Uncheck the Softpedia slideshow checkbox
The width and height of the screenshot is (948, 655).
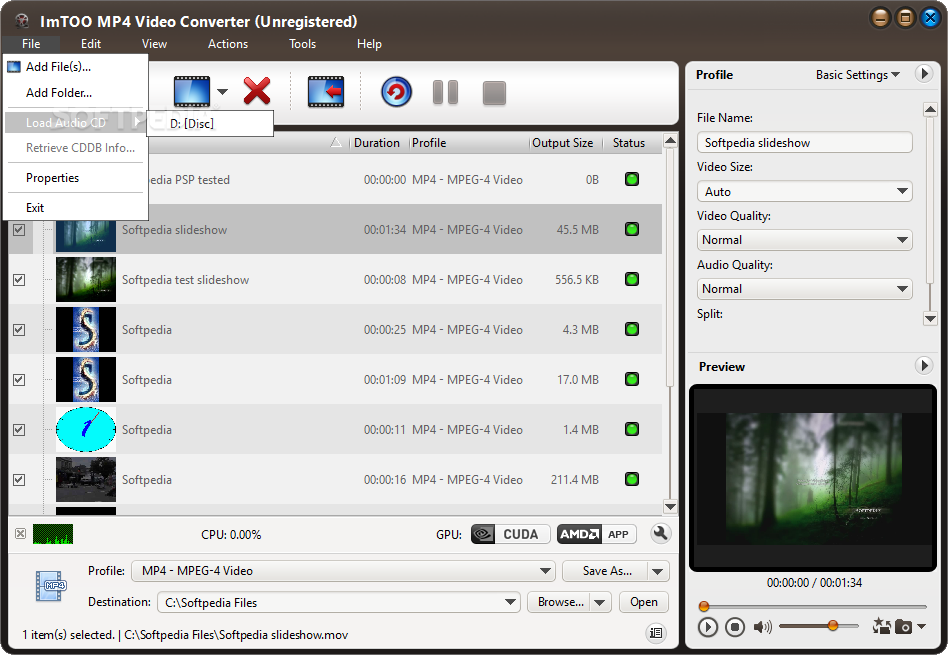pyautogui.click(x=19, y=229)
